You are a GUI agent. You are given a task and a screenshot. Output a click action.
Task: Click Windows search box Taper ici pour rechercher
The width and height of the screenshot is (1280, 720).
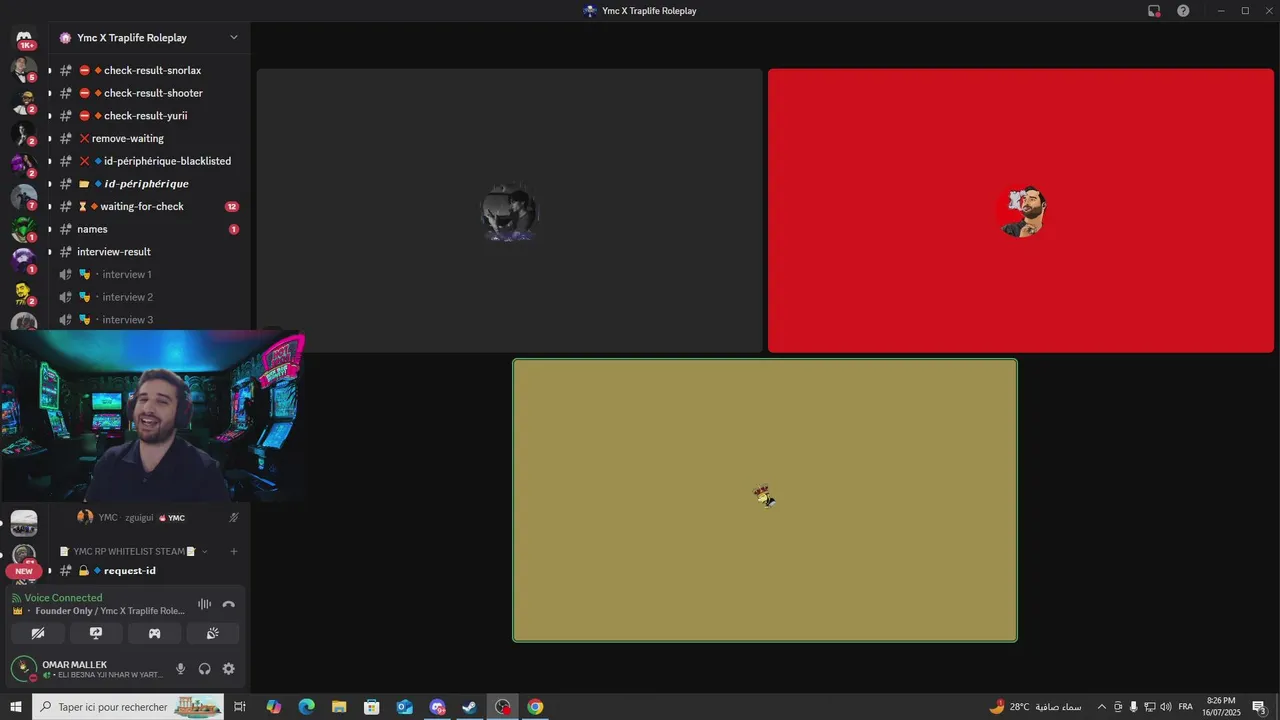point(130,707)
